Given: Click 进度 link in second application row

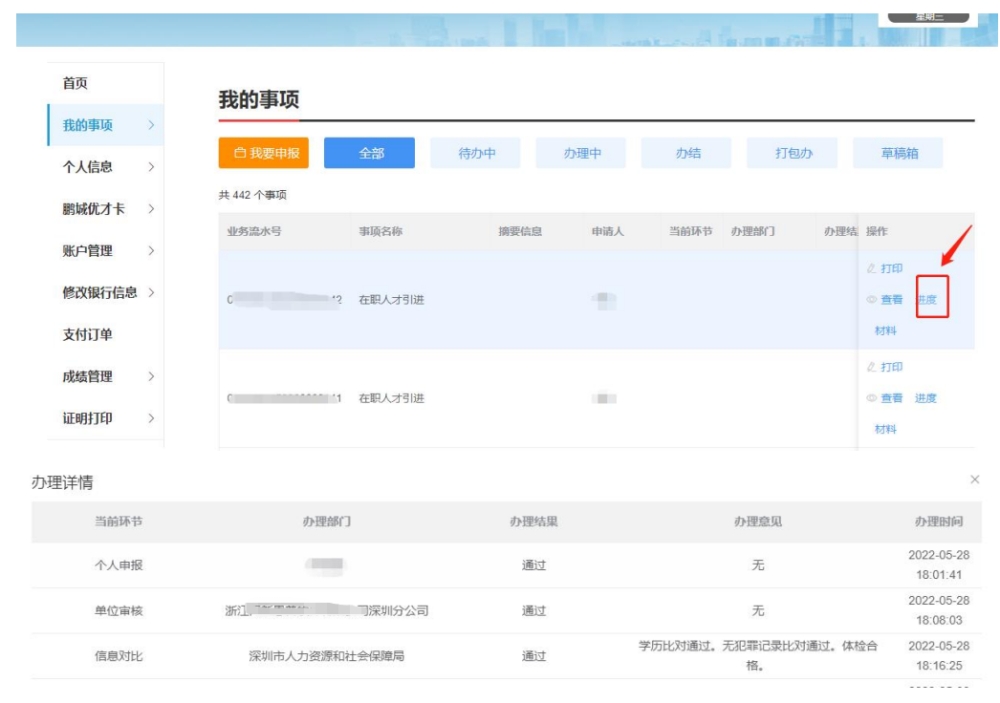Looking at the screenshot, I should (x=925, y=398).
